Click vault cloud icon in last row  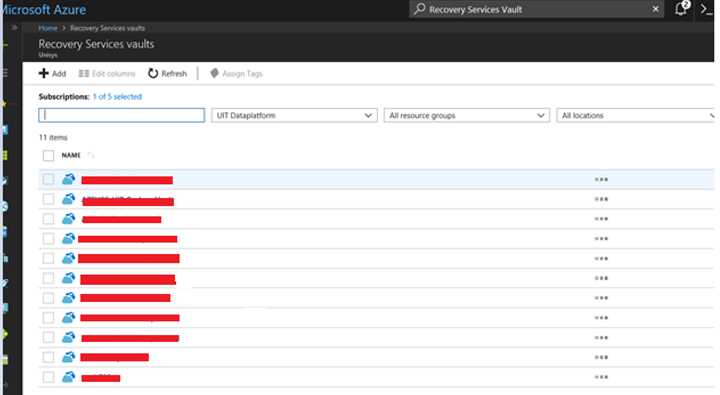tap(68, 376)
